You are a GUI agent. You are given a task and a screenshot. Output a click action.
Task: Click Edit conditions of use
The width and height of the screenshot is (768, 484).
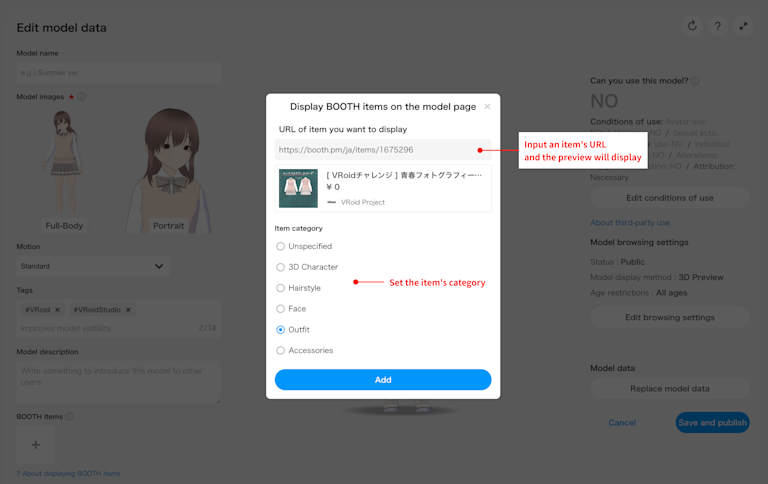coord(670,198)
